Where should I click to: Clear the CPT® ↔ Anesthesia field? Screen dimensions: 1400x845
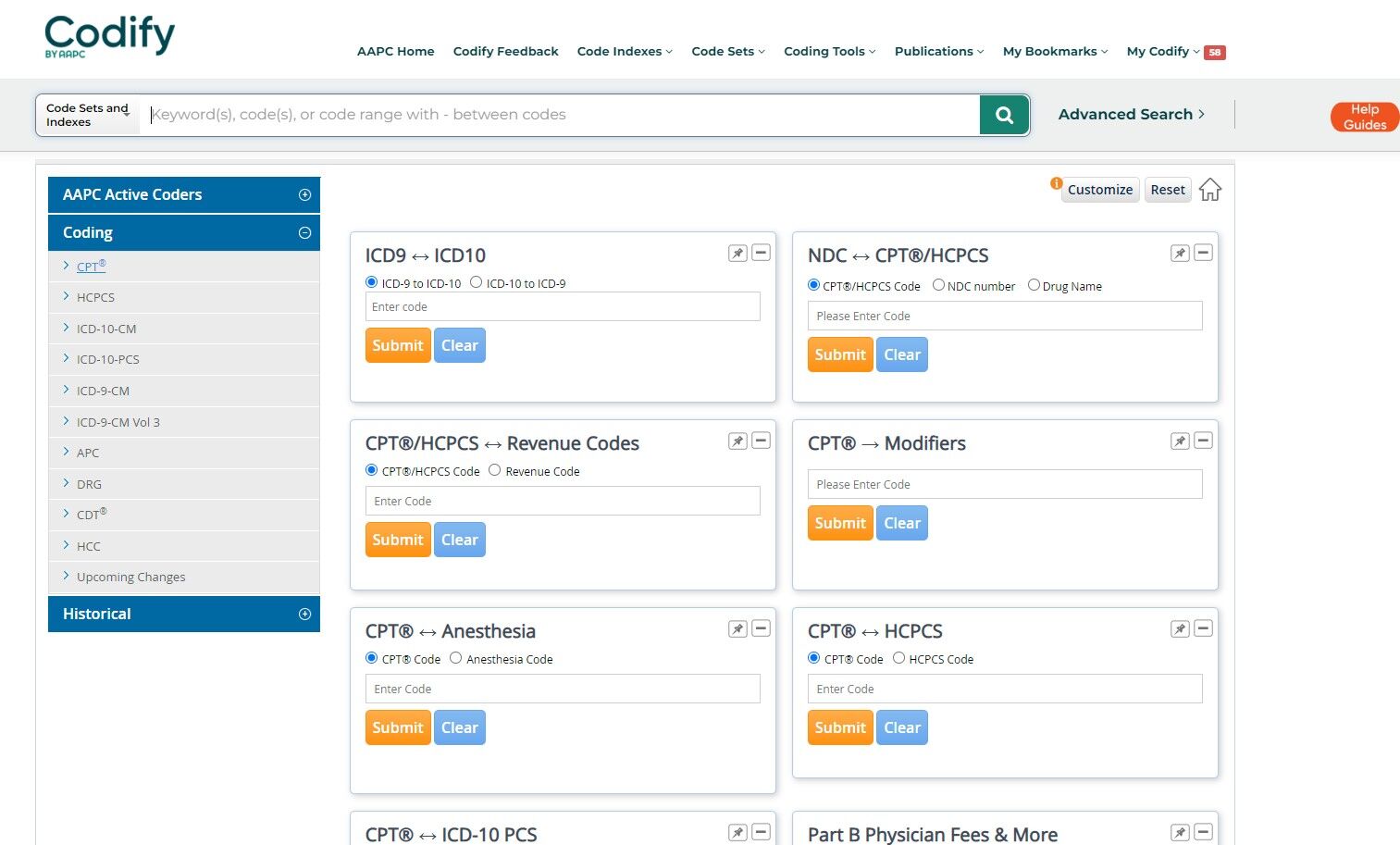tap(460, 727)
